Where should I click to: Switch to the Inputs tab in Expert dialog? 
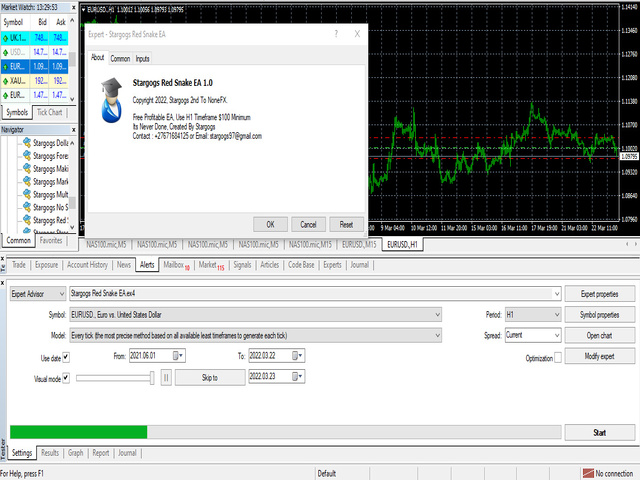click(143, 59)
